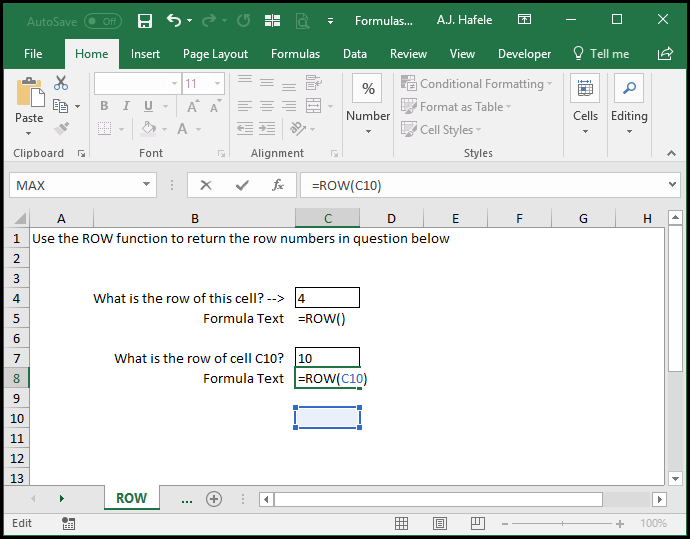
Task: Toggle Center alignment
Action: click(267, 106)
